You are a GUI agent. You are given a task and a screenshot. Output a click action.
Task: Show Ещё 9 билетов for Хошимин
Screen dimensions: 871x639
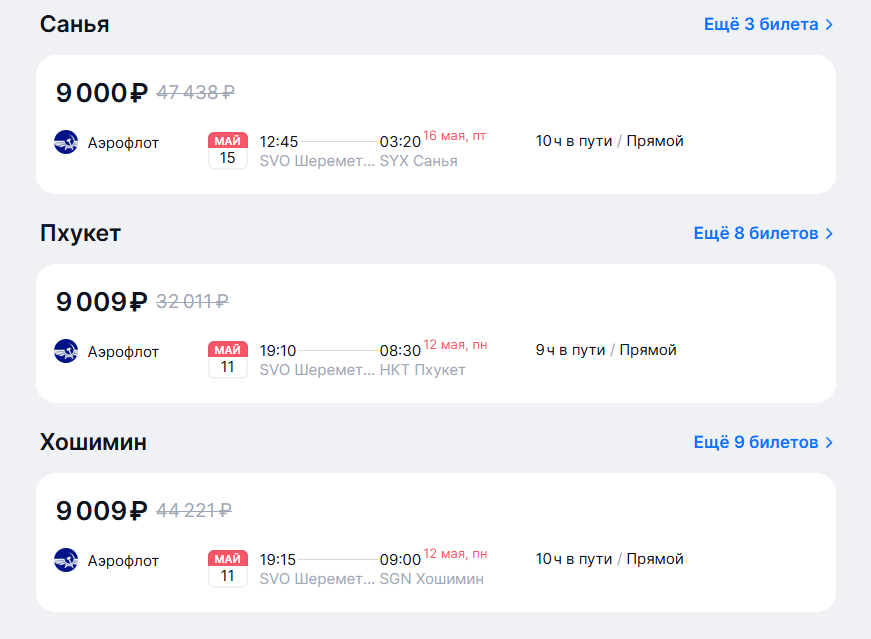click(x=756, y=443)
